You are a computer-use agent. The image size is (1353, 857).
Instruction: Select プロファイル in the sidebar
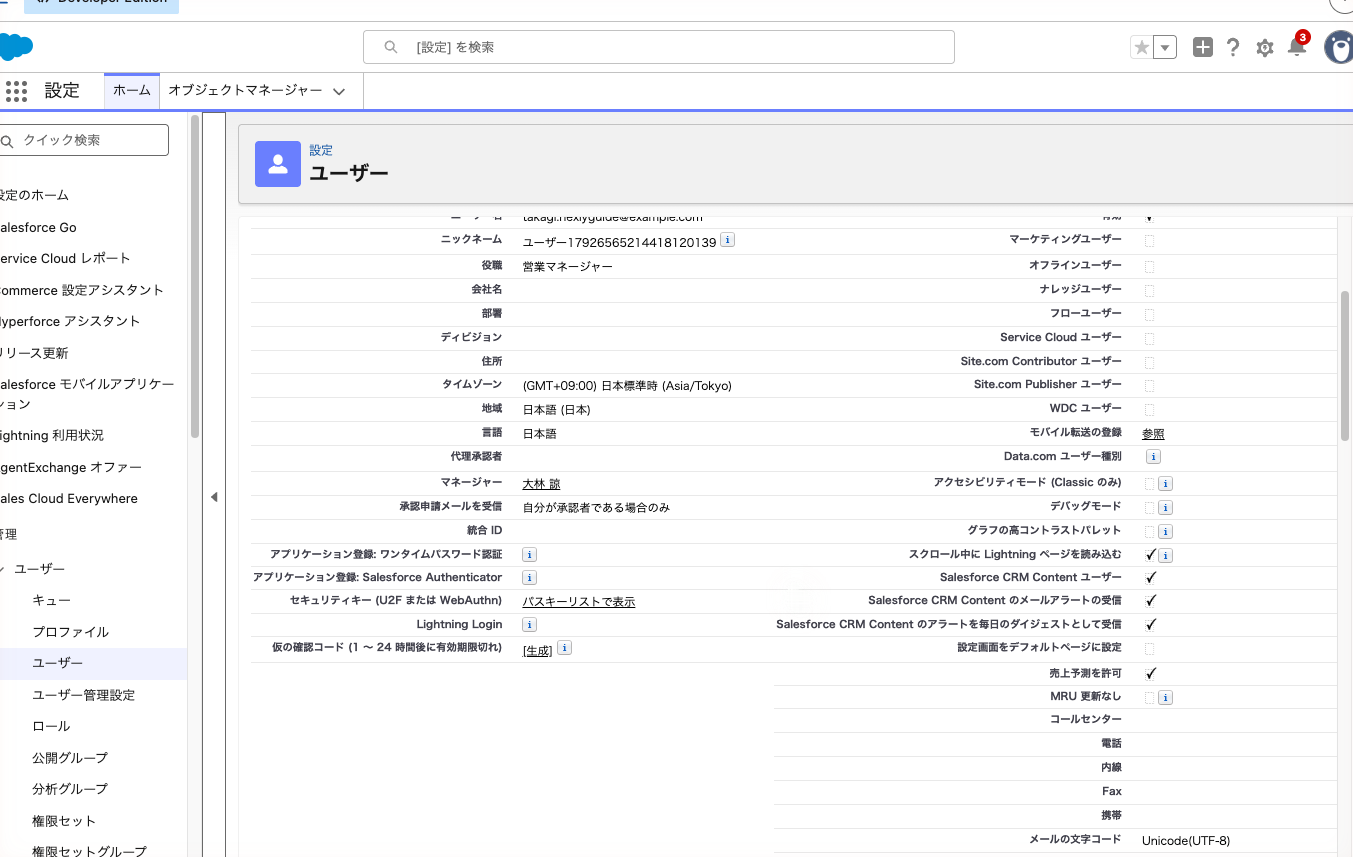[x=70, y=632]
